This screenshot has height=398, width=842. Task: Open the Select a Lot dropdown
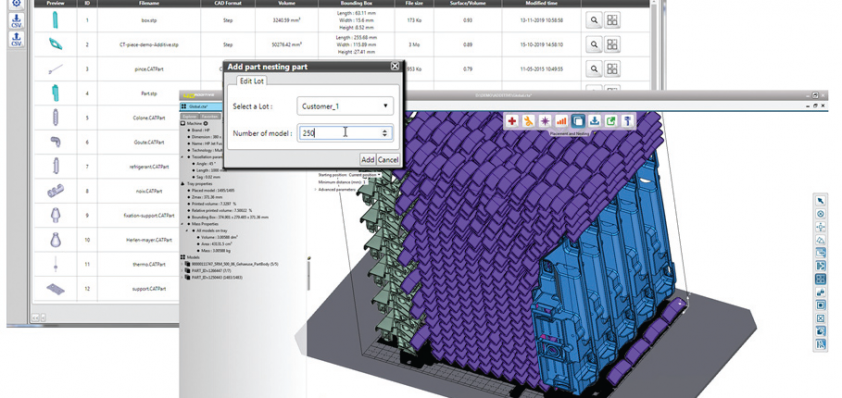coord(345,106)
